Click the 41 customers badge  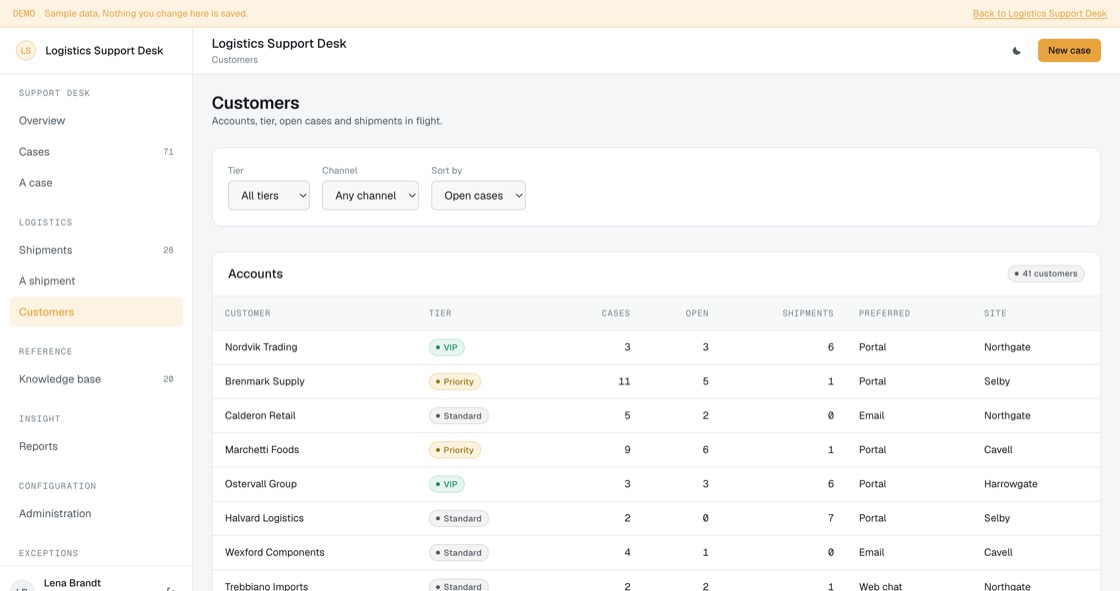tap(1046, 274)
